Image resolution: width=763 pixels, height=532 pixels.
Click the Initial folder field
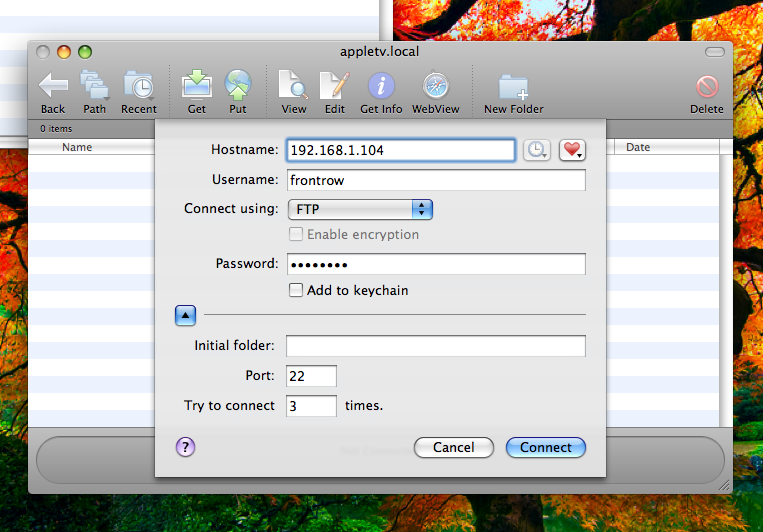436,346
